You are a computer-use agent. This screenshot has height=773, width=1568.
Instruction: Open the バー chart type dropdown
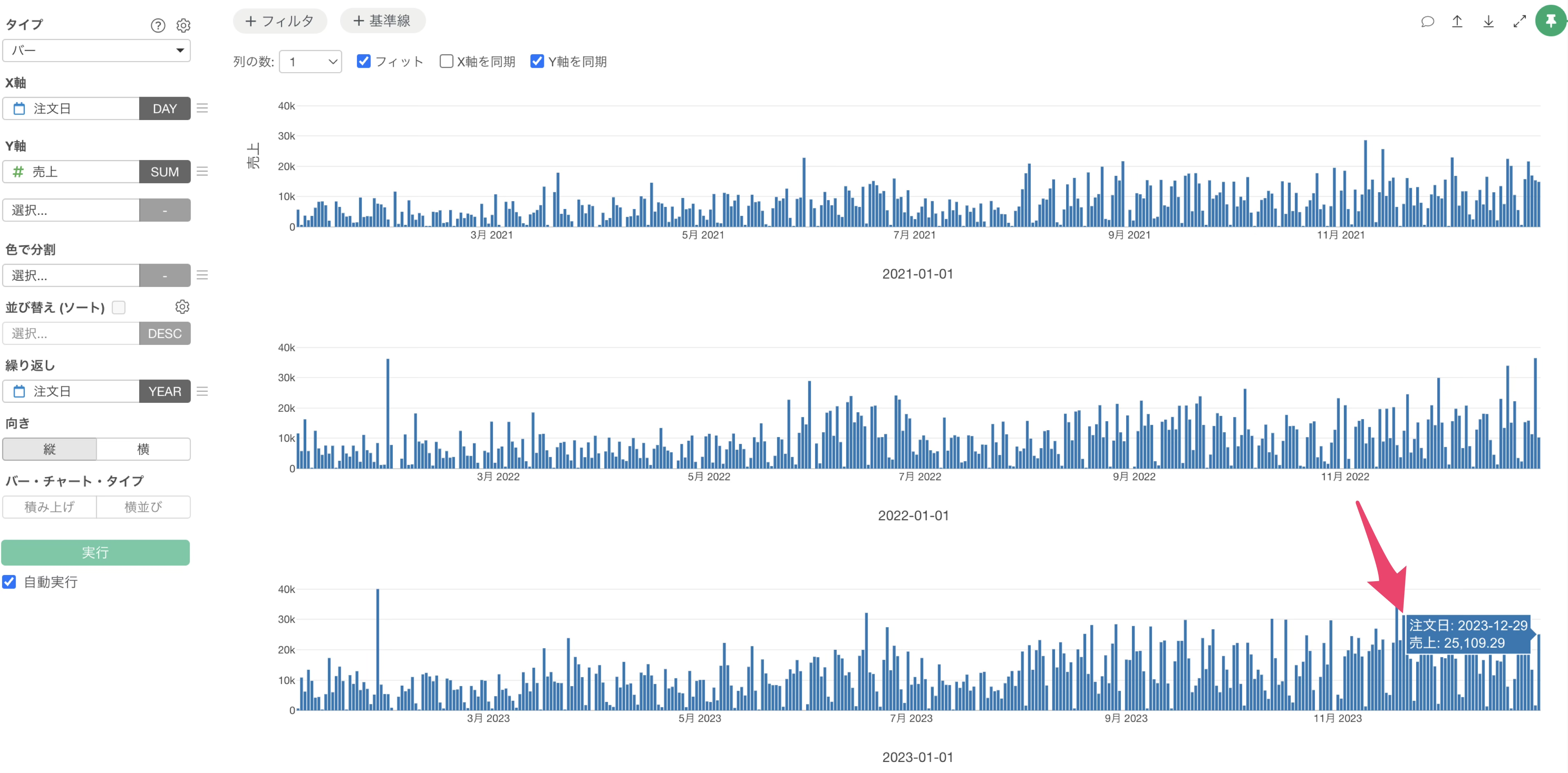[96, 51]
